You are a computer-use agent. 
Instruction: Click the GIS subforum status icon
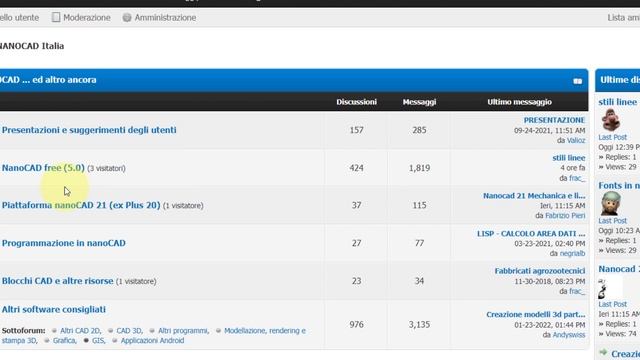pos(86,340)
